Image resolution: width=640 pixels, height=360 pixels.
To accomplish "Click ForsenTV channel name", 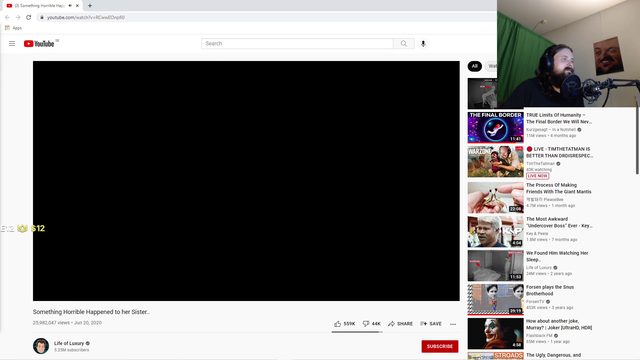I will click(535, 302).
